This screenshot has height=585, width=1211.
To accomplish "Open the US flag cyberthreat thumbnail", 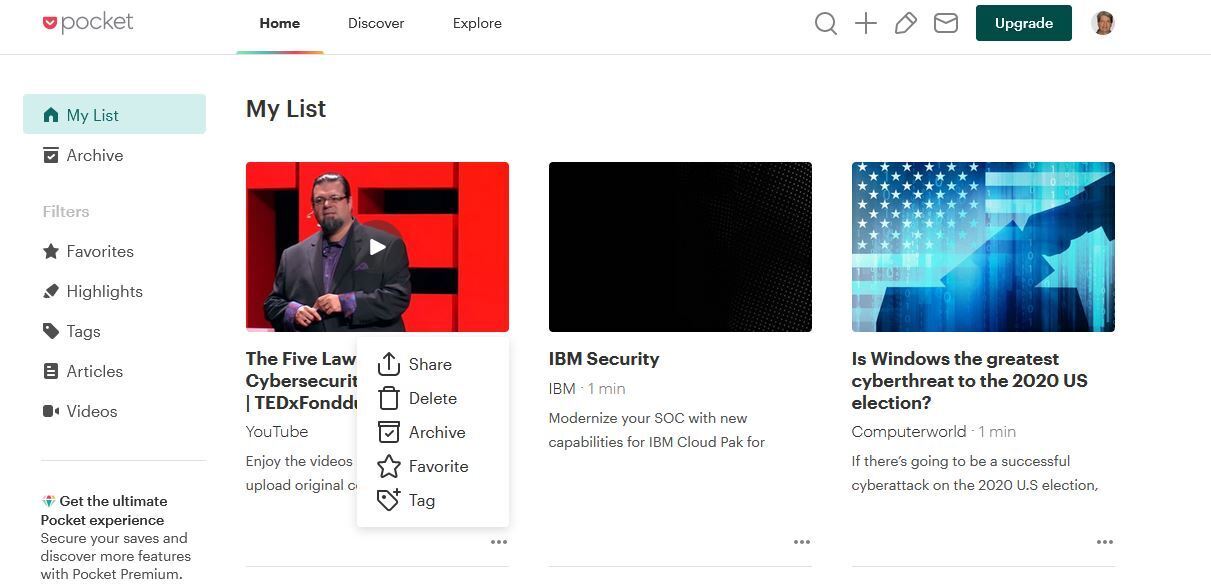I will [983, 247].
